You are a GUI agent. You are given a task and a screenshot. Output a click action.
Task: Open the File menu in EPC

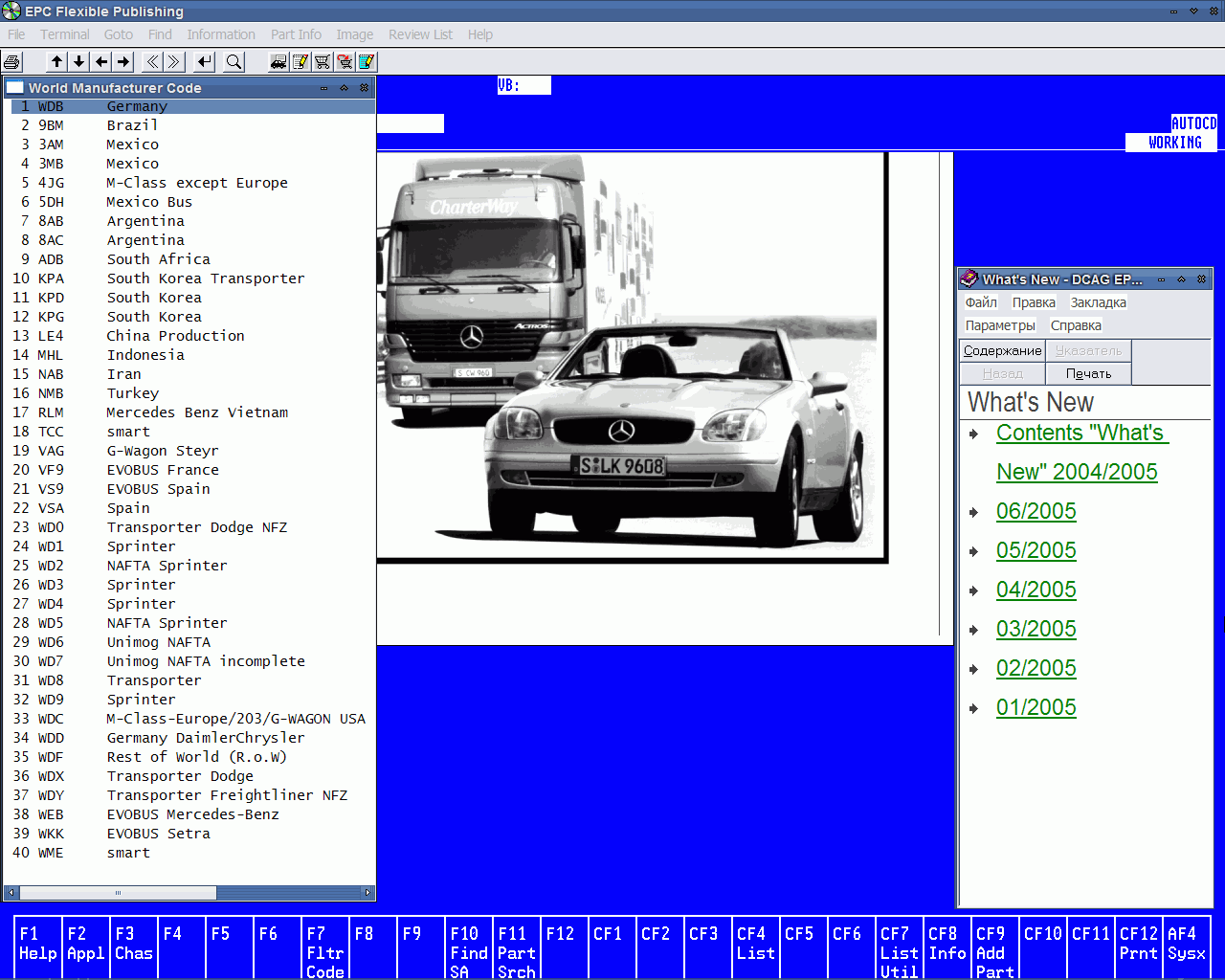[x=16, y=34]
